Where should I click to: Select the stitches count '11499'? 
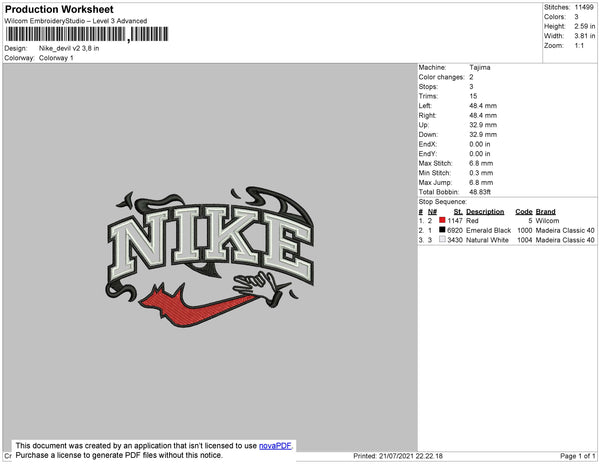[584, 7]
